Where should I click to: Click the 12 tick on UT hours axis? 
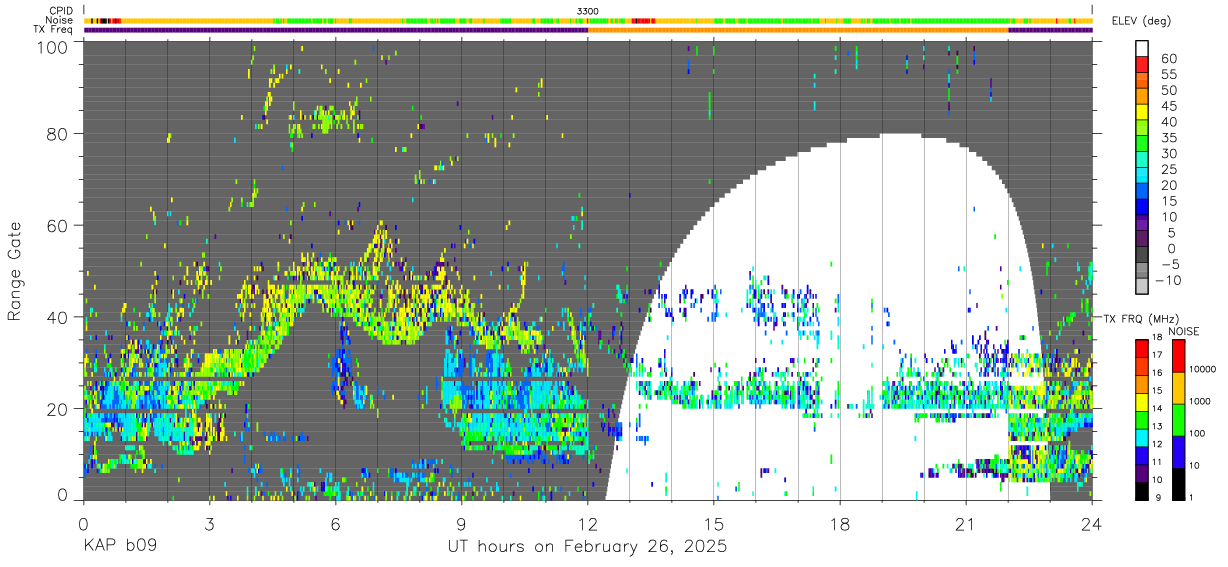587,524
